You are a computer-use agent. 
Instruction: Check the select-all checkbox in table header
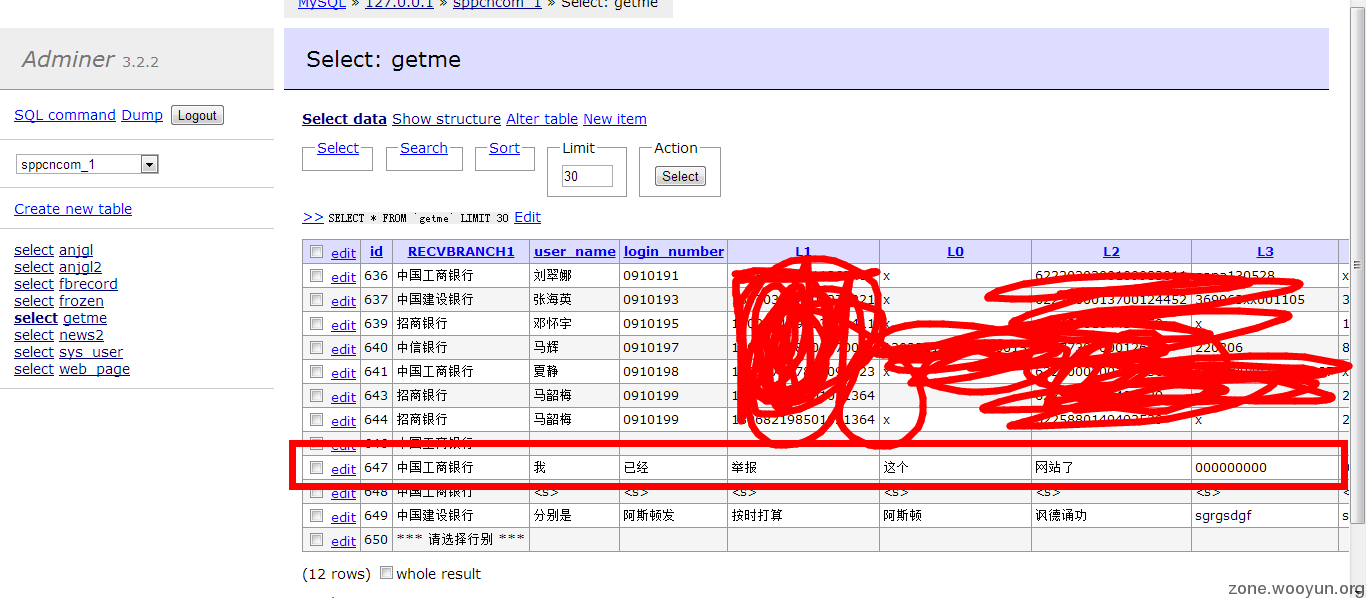click(x=316, y=252)
